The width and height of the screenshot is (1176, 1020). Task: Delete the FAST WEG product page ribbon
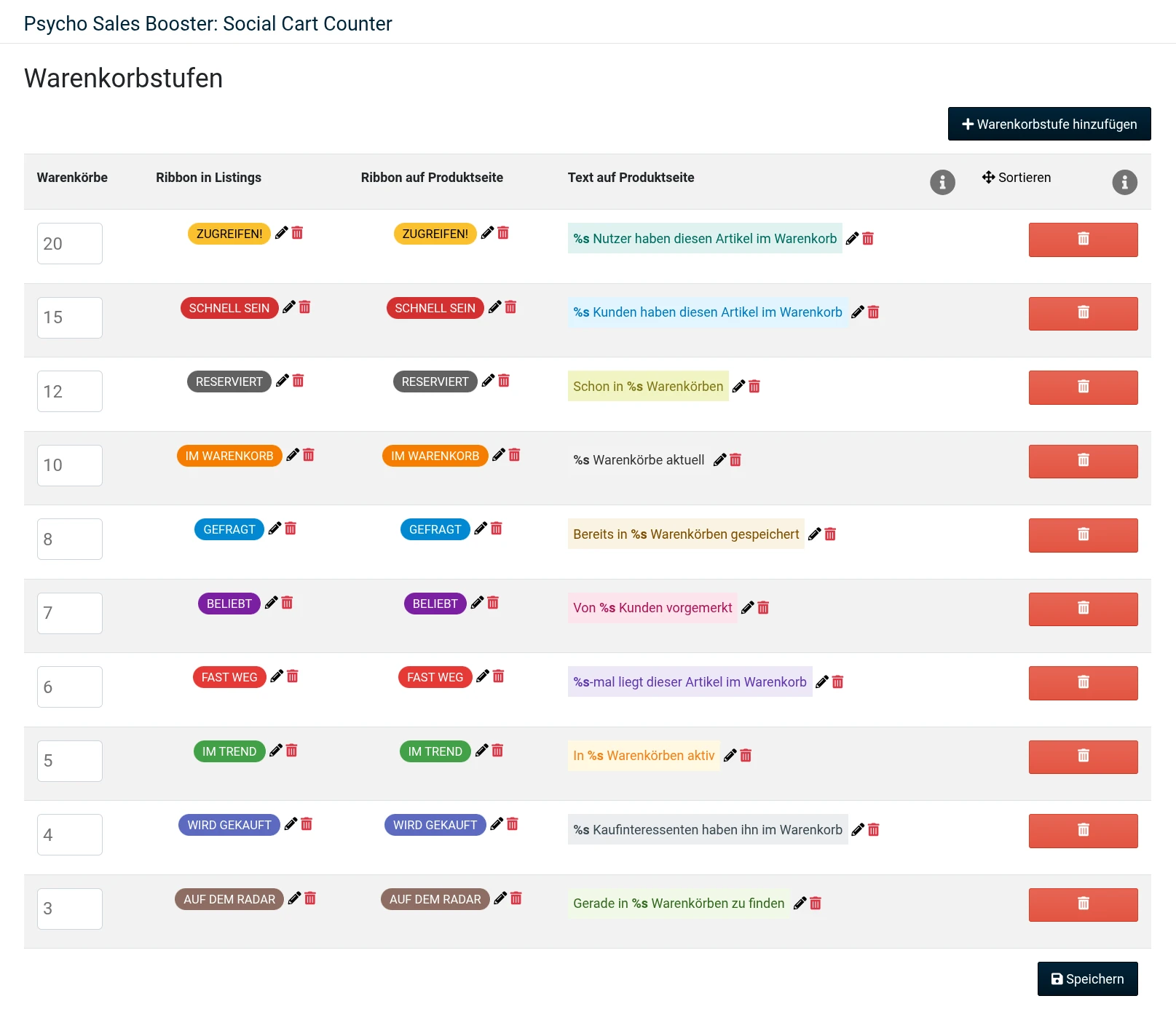pyautogui.click(x=499, y=676)
